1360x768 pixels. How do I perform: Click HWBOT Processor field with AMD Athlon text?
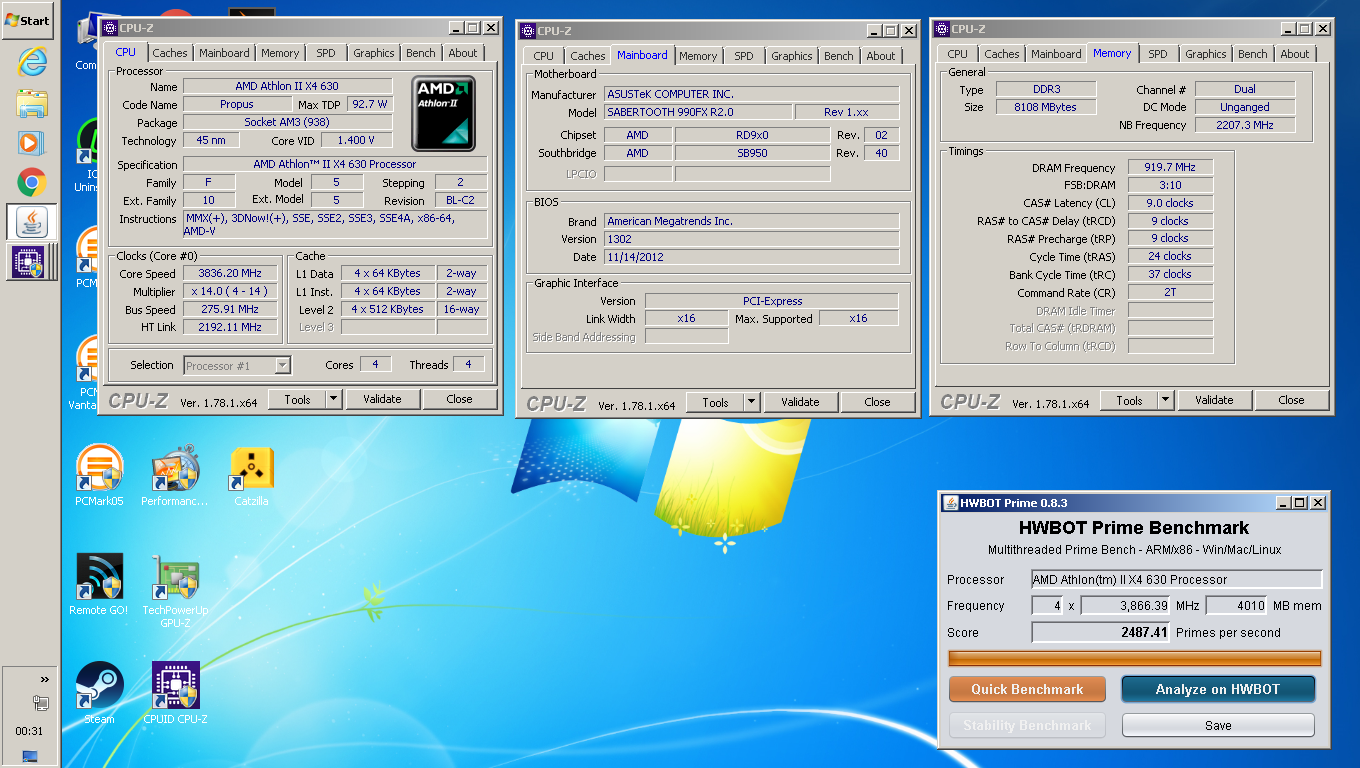[x=1177, y=580]
